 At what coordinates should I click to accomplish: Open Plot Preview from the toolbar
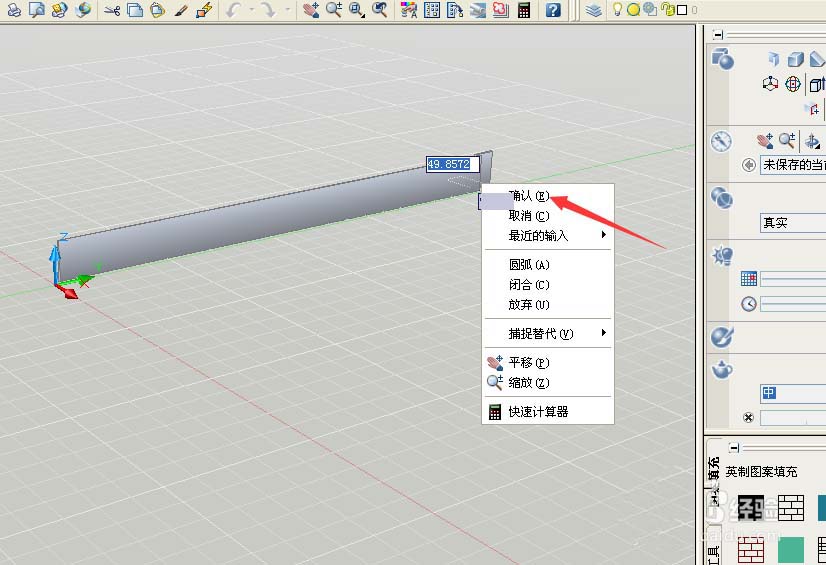click(x=37, y=9)
